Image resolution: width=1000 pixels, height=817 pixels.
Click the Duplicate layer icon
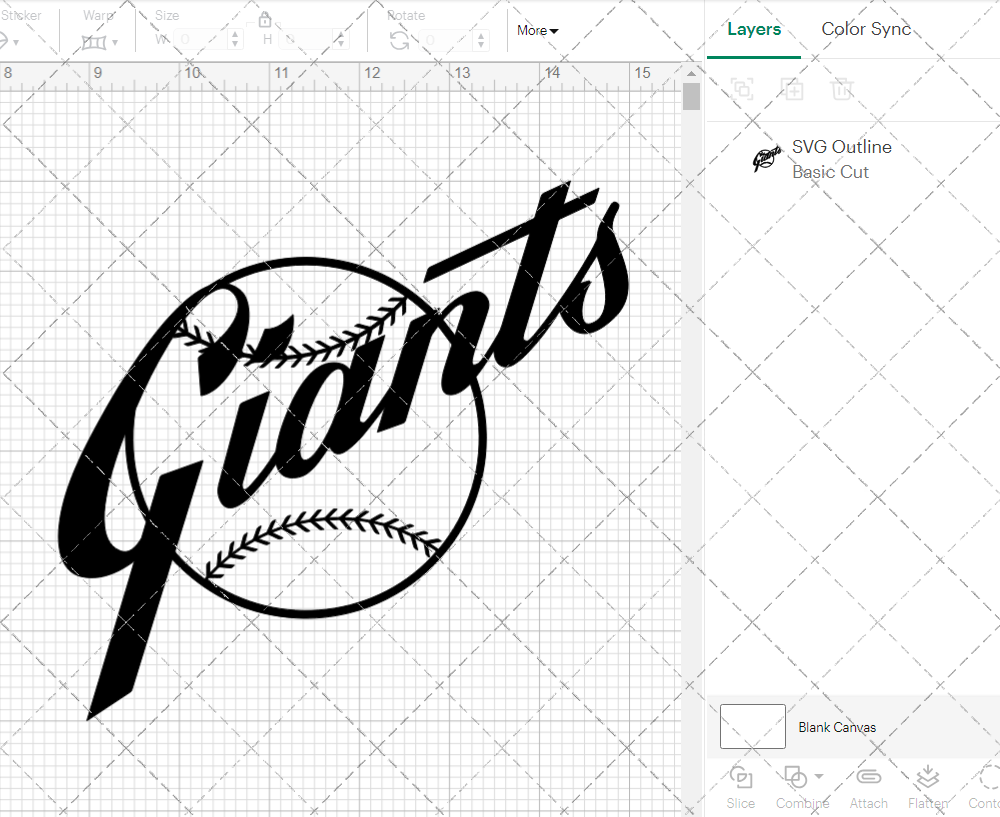click(792, 89)
